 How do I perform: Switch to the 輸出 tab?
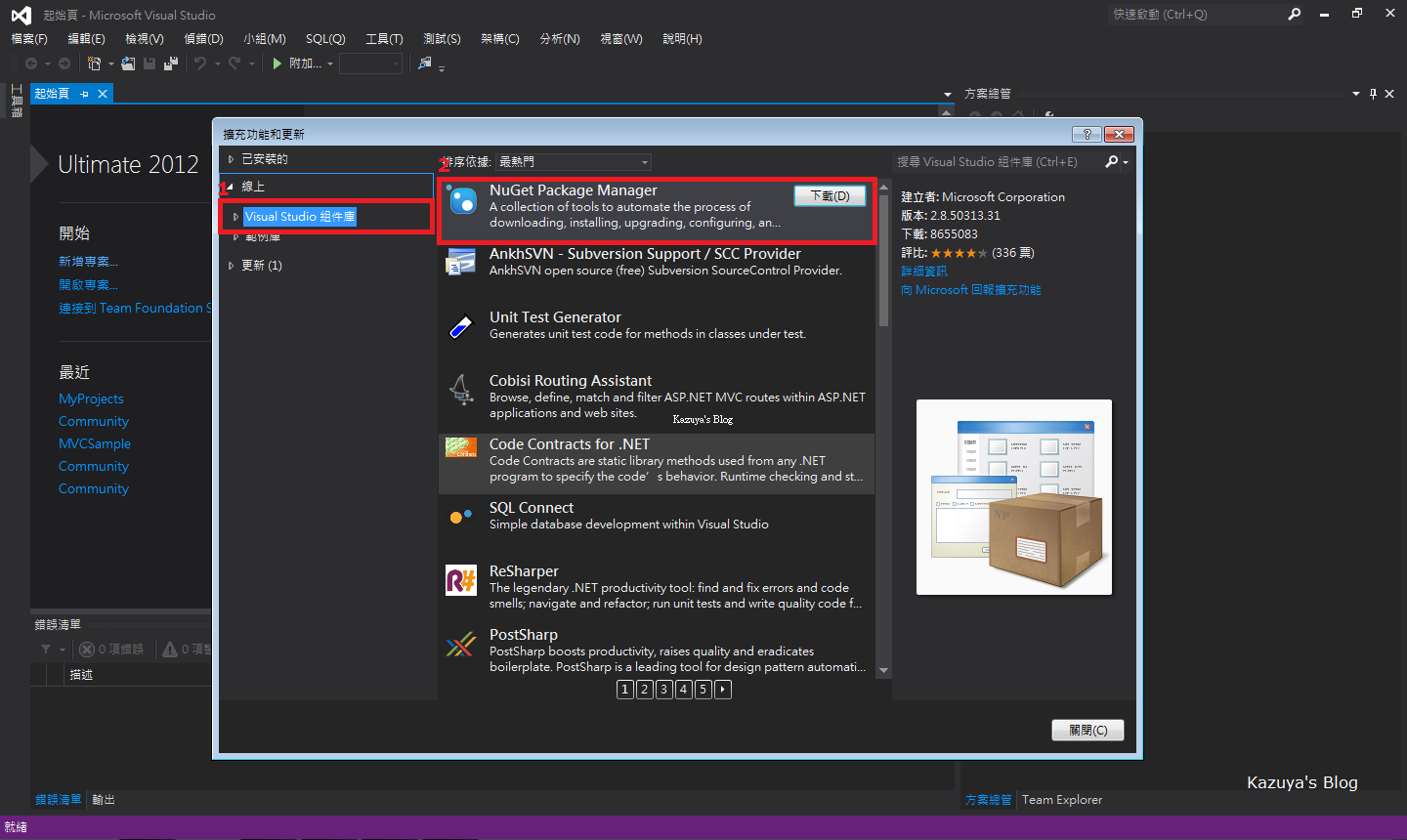pos(104,800)
